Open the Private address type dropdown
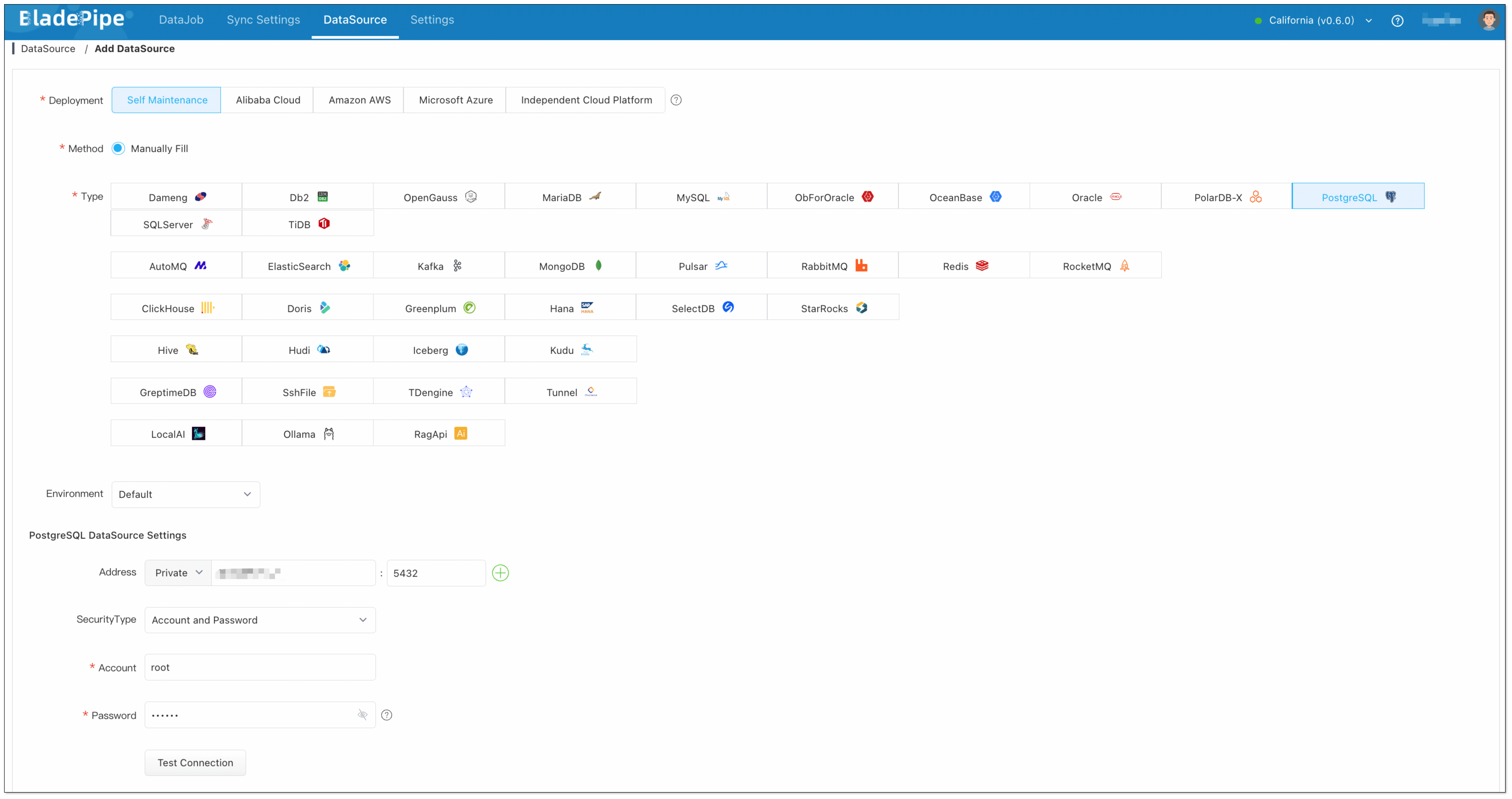The width and height of the screenshot is (1512, 799). (178, 573)
